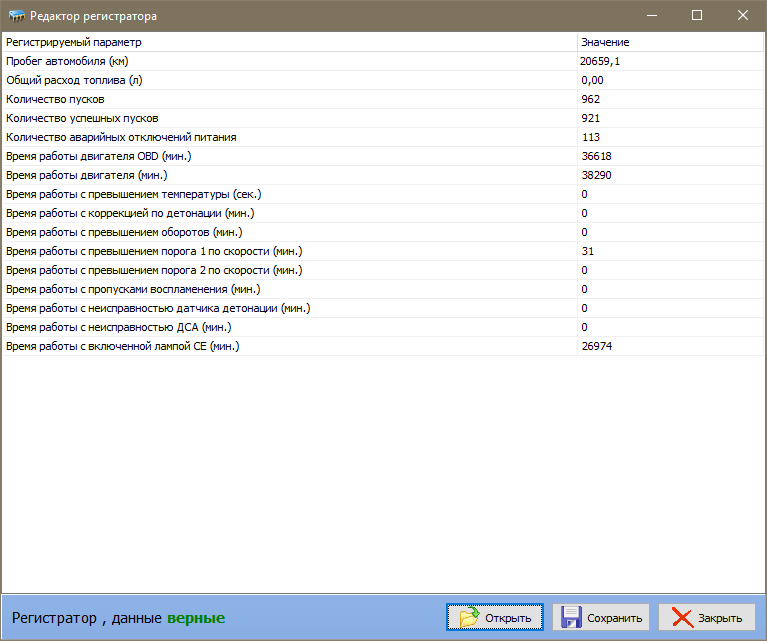Screen dimensions: 767x641
Task: Click the floppy disk icon on Сохранить
Action: pos(570,618)
